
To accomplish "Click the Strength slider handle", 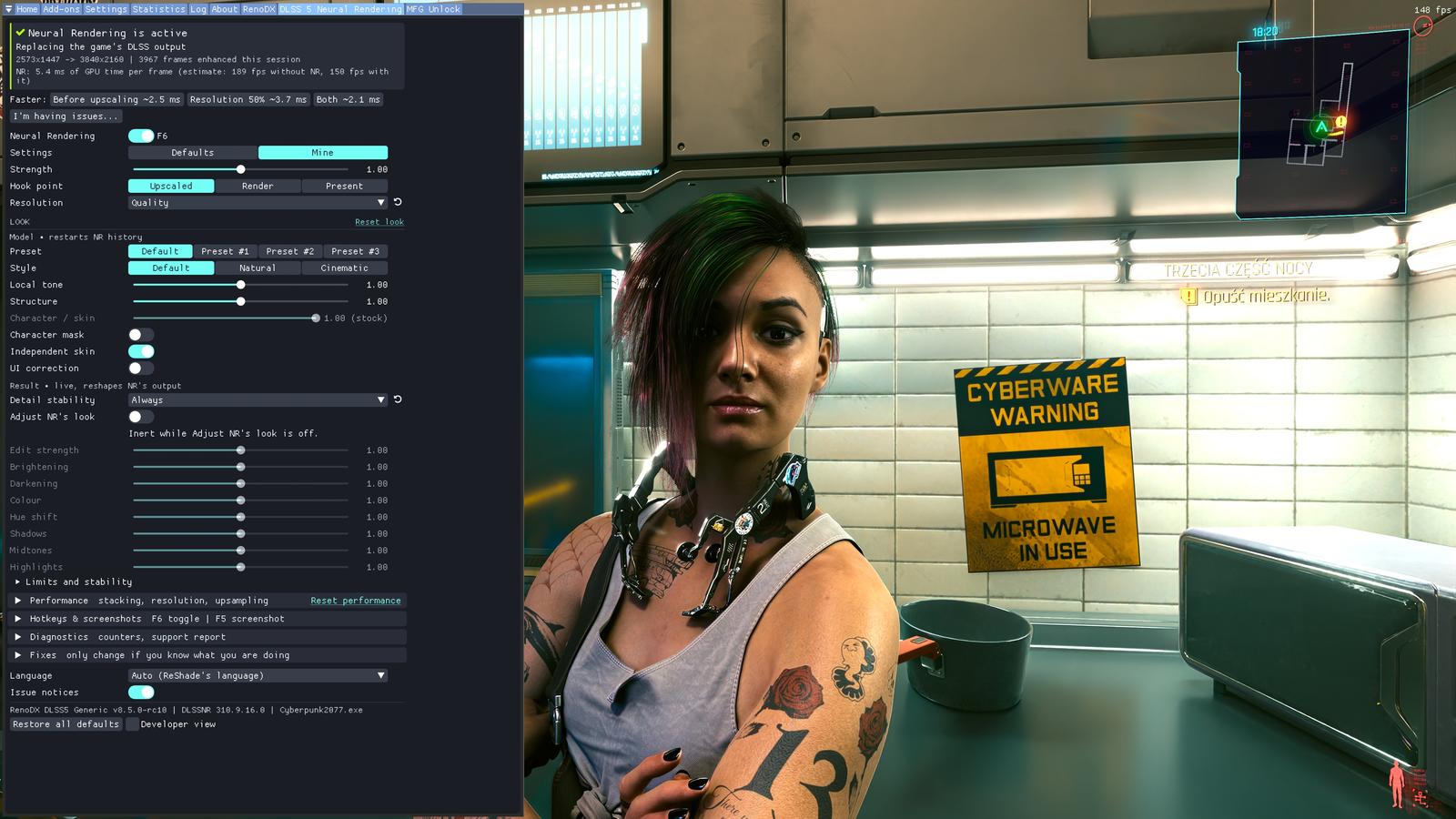I will click(x=241, y=169).
